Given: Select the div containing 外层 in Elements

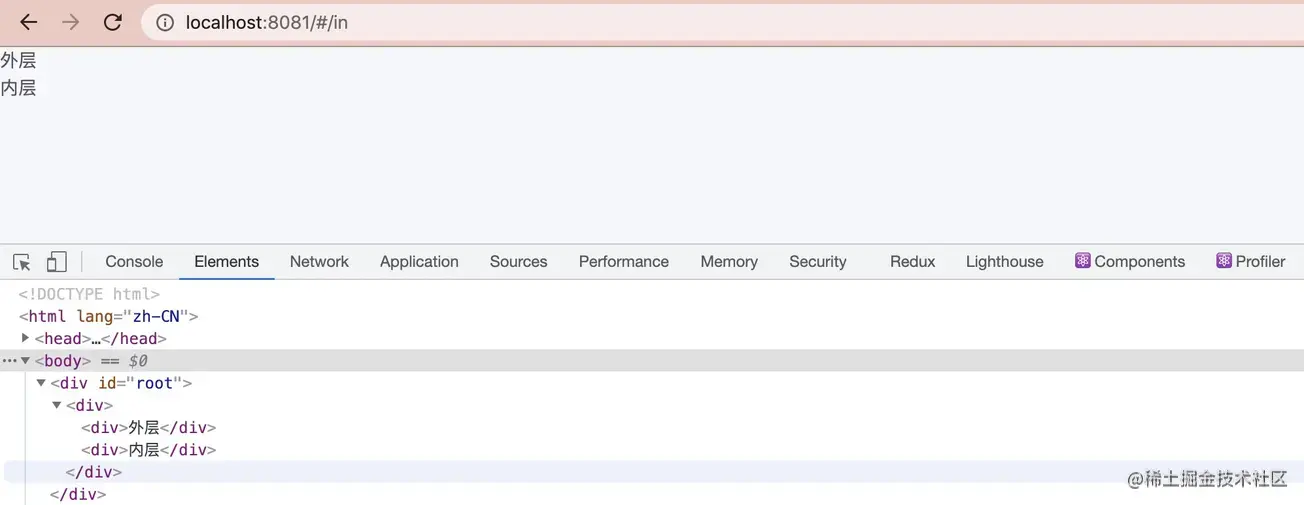Looking at the screenshot, I should click(149, 428).
